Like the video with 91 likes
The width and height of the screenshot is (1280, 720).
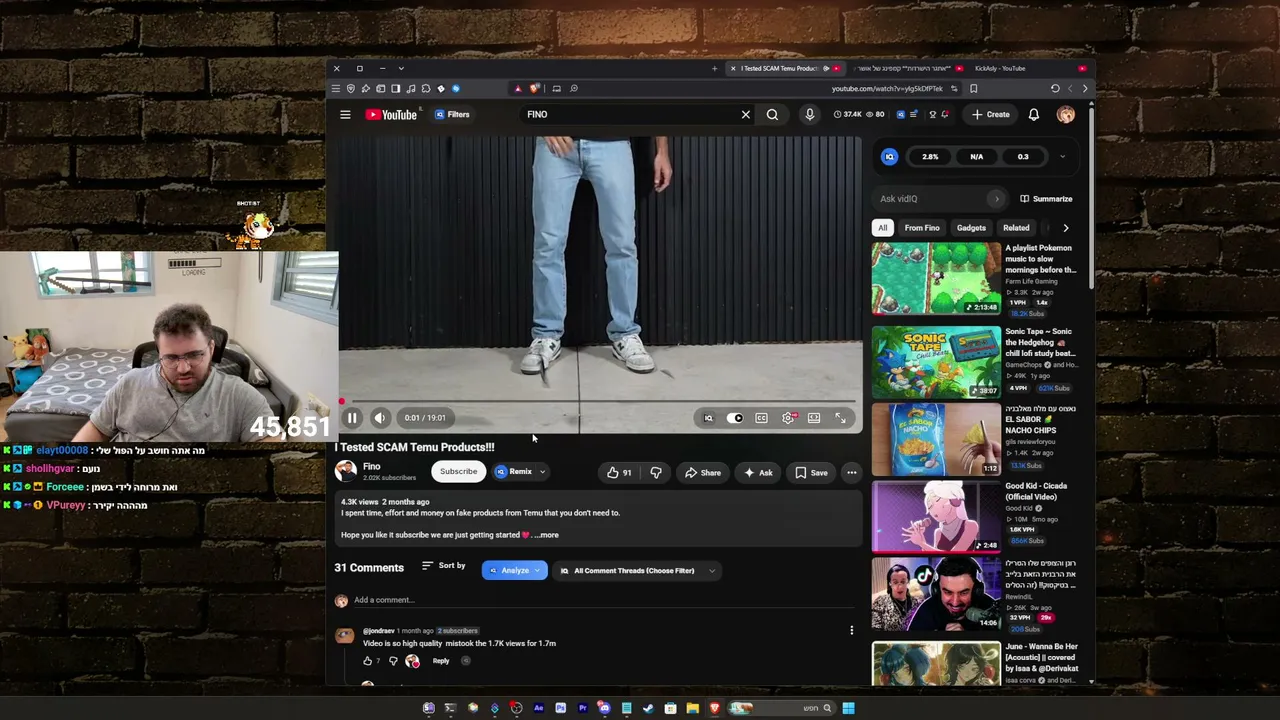[619, 473]
